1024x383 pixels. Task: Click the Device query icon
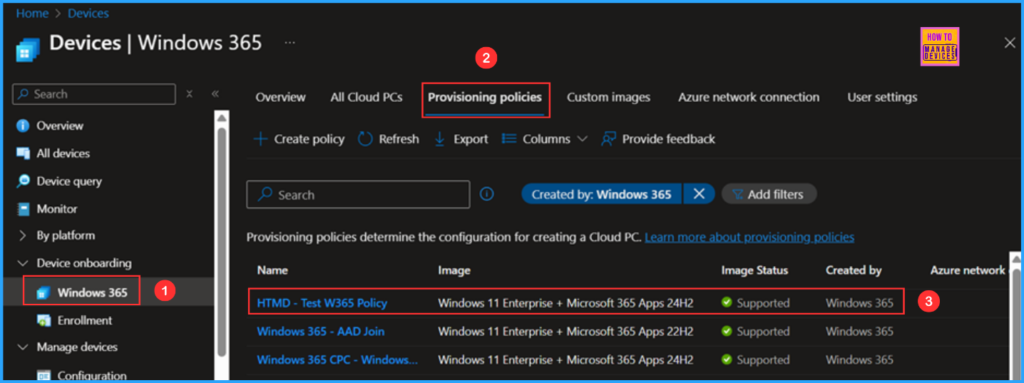(x=23, y=181)
